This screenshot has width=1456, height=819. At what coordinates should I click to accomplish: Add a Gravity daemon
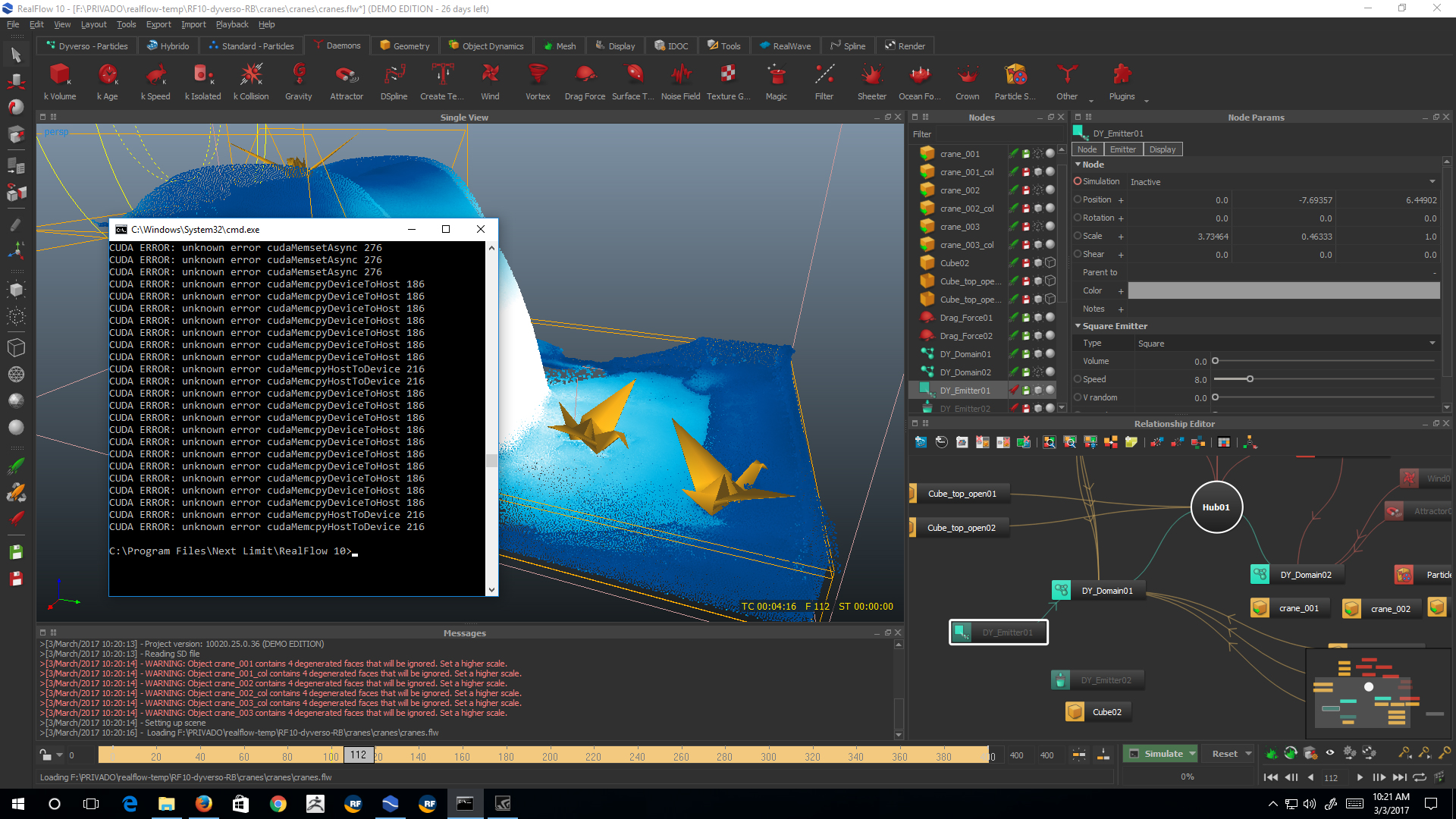[299, 81]
